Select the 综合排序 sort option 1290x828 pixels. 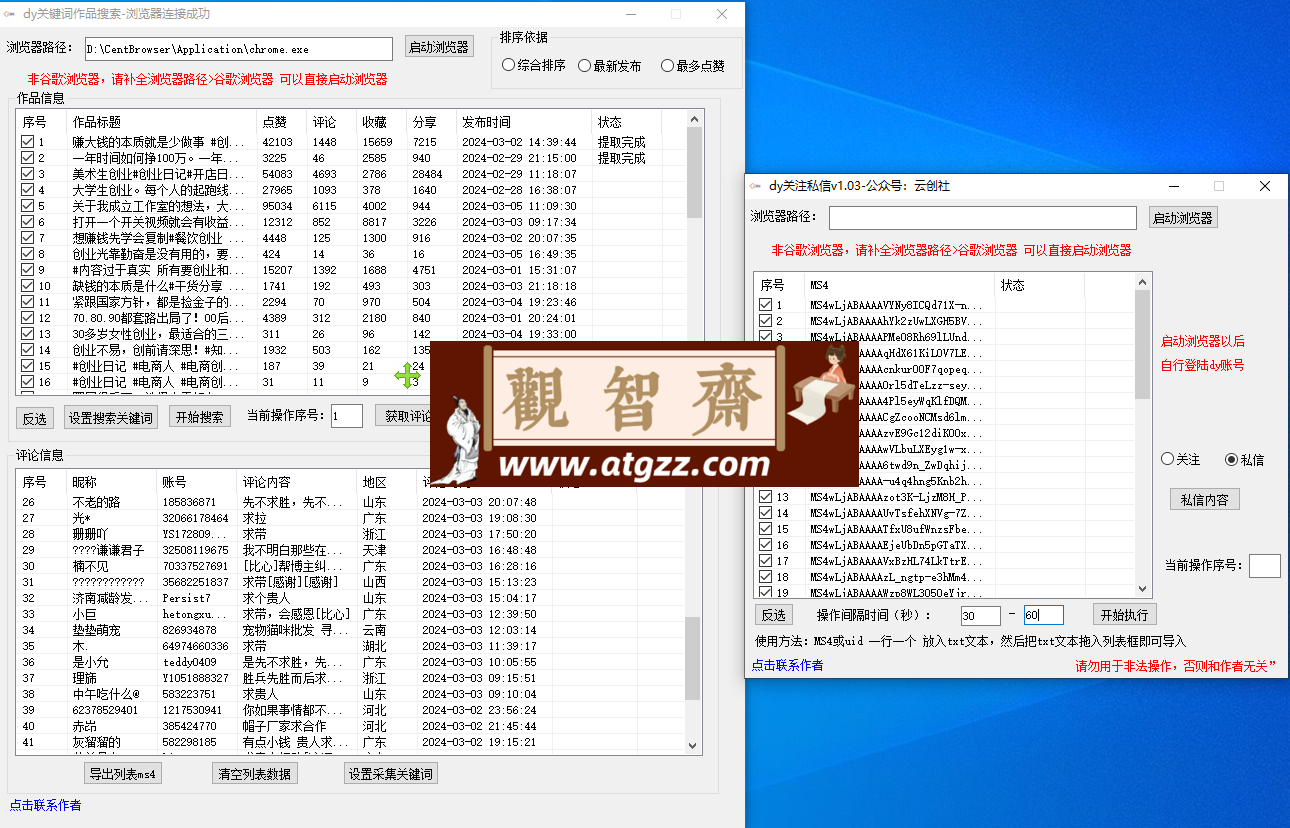534,66
